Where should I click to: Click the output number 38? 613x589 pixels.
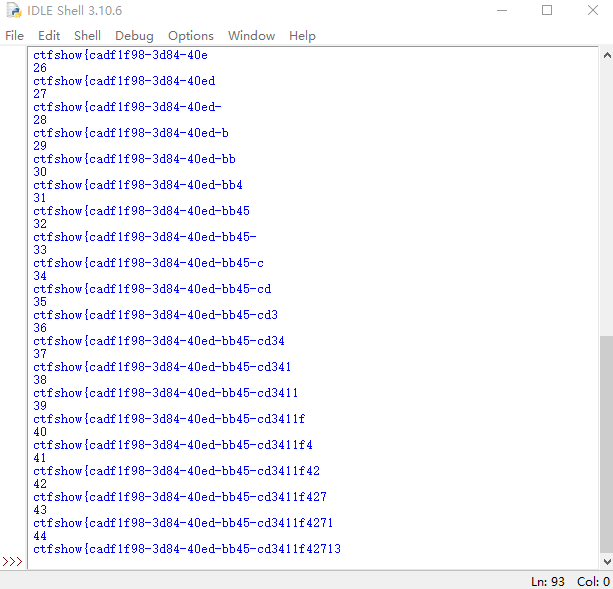point(40,380)
